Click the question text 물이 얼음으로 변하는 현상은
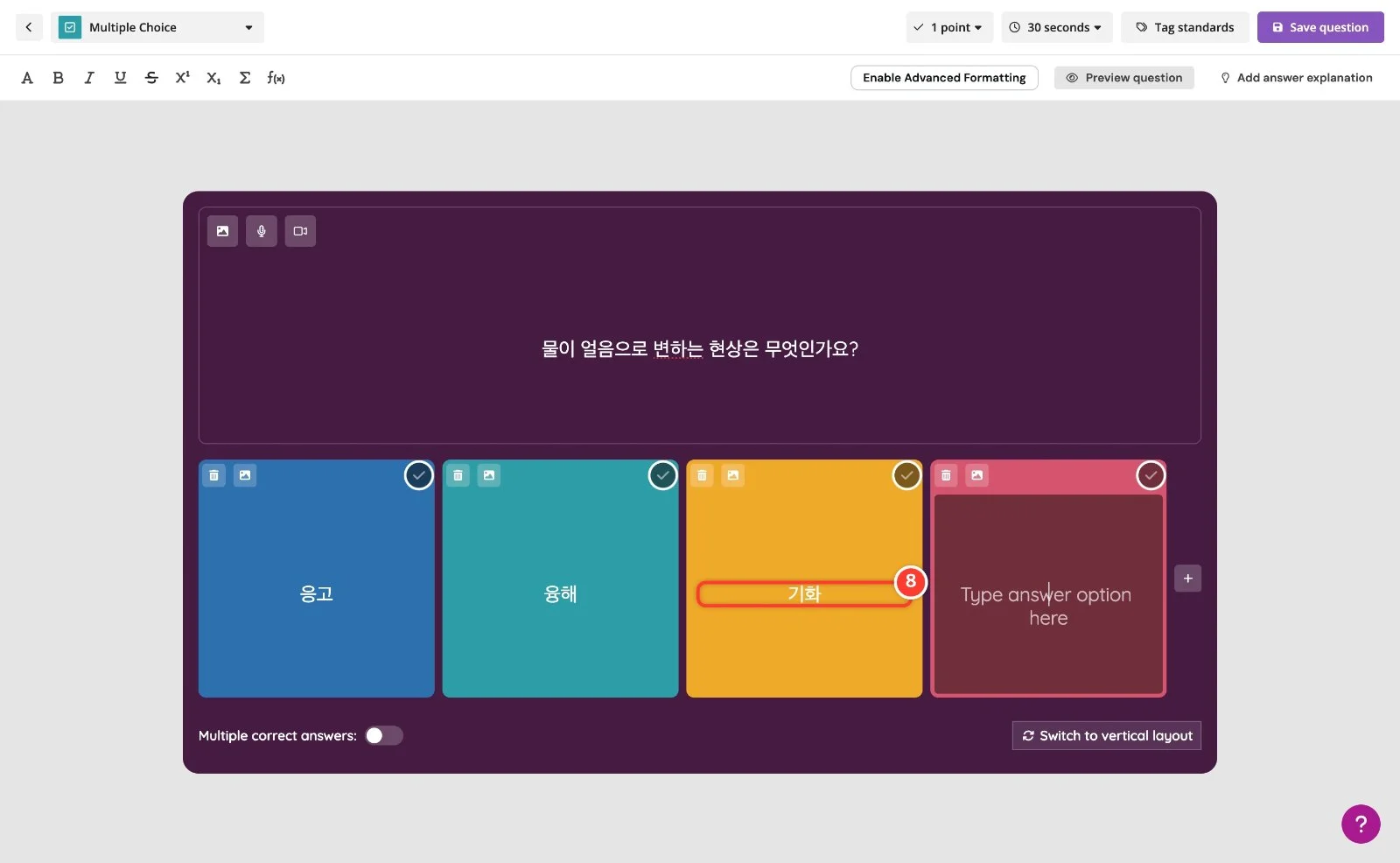1400x863 pixels. 650,348
